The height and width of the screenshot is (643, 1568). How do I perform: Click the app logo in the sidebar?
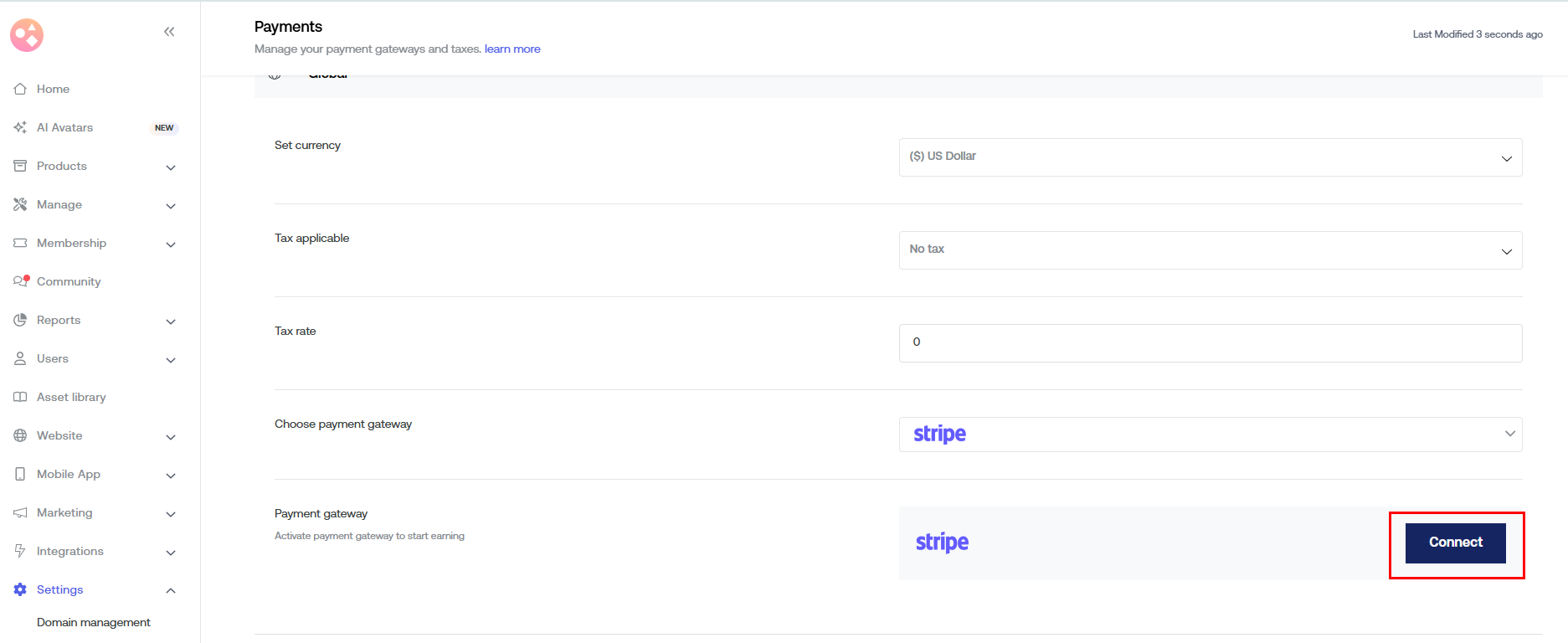pos(27,35)
